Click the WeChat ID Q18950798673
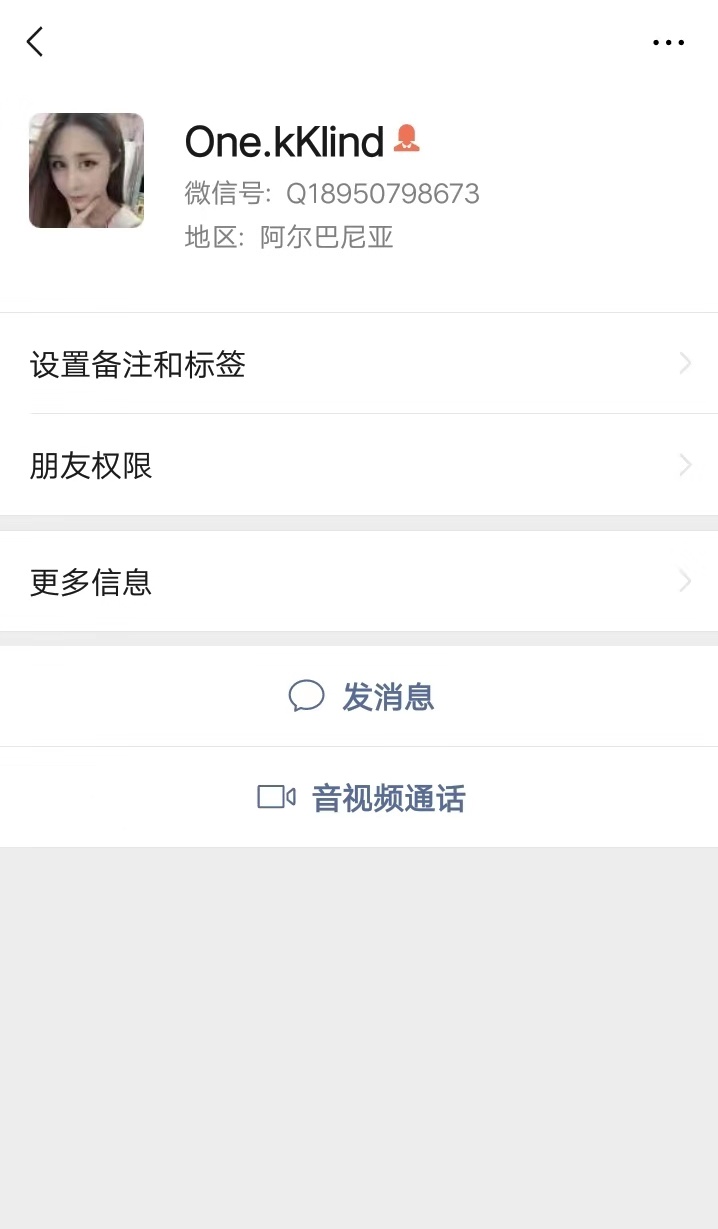718x1229 pixels. click(383, 193)
